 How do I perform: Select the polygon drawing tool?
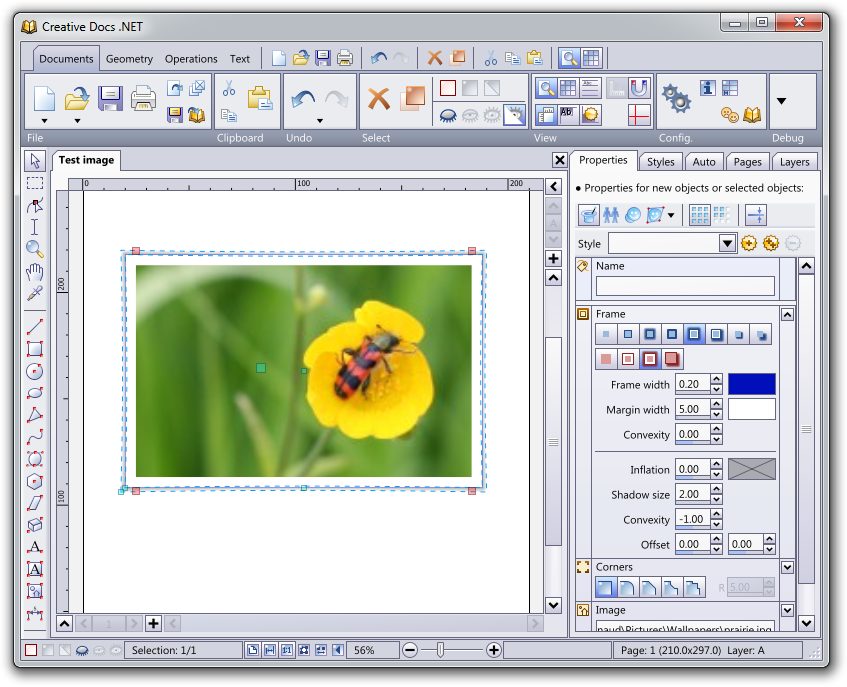(35, 415)
